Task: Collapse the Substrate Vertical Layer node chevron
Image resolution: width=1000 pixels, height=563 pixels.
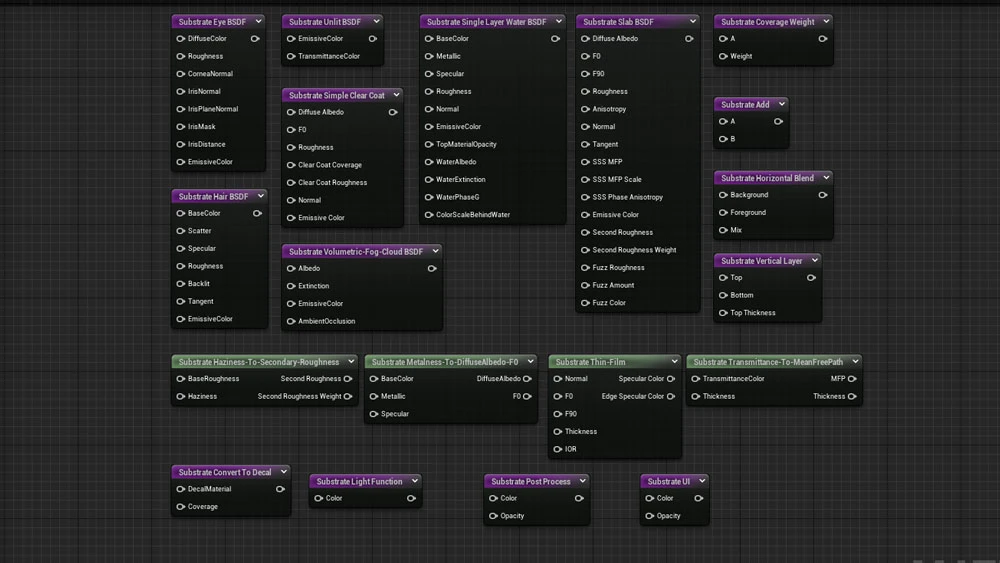Action: click(815, 261)
